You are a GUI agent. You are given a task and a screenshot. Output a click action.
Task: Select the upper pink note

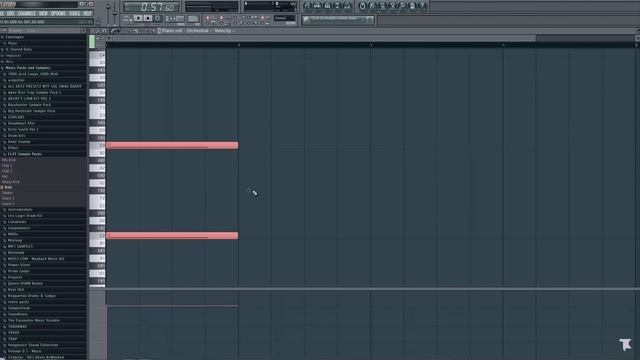172,145
